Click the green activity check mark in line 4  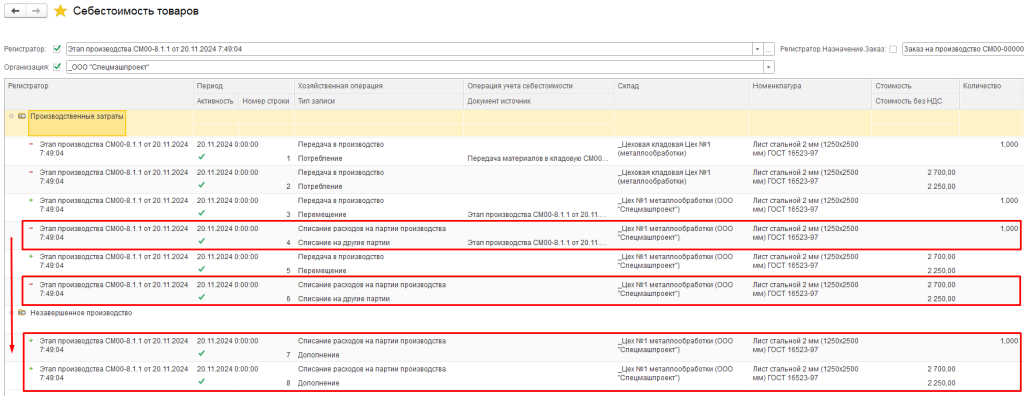coord(201,241)
